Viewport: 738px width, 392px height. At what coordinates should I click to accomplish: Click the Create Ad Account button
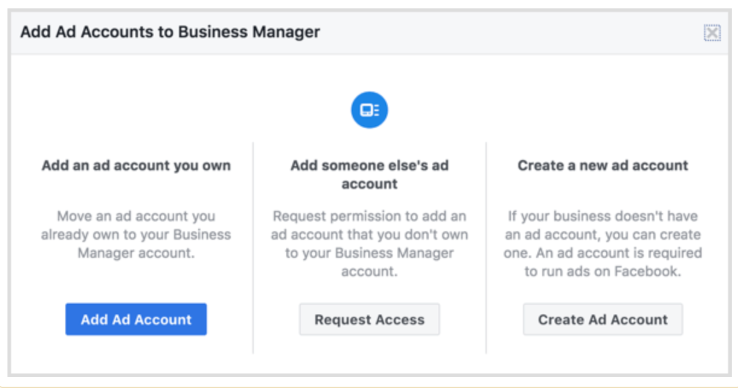(603, 319)
